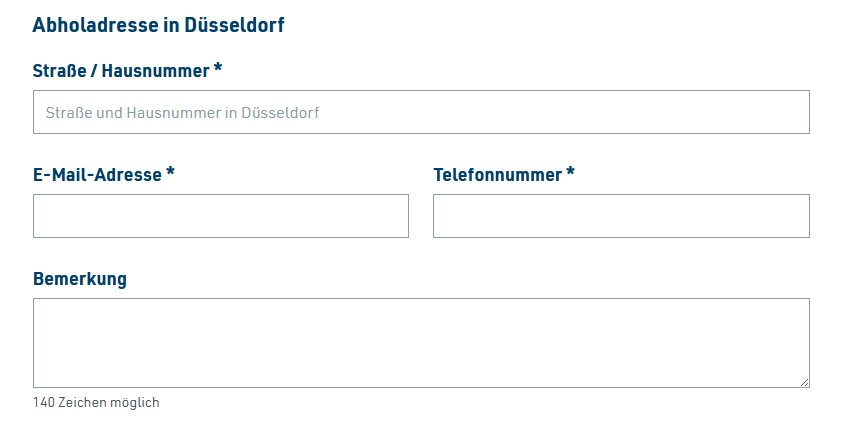Screen dimensions: 860x429
Task: Click the word "Düsseldorf" in the heading
Action: 235,25
